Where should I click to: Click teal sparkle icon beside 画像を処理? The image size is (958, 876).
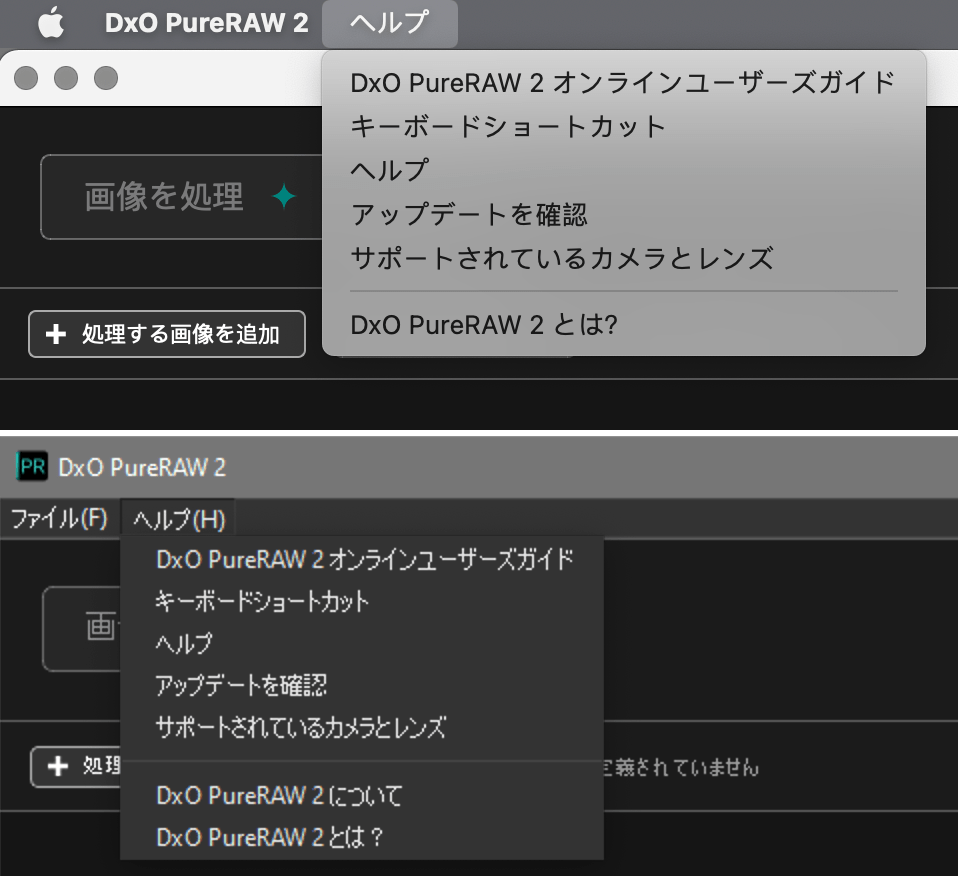click(x=284, y=197)
